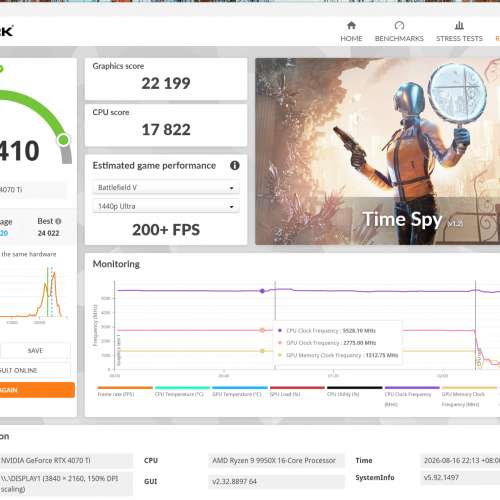The width and height of the screenshot is (500, 500).
Task: Click the GPU Temperature blue legend bar
Action: tap(240, 388)
